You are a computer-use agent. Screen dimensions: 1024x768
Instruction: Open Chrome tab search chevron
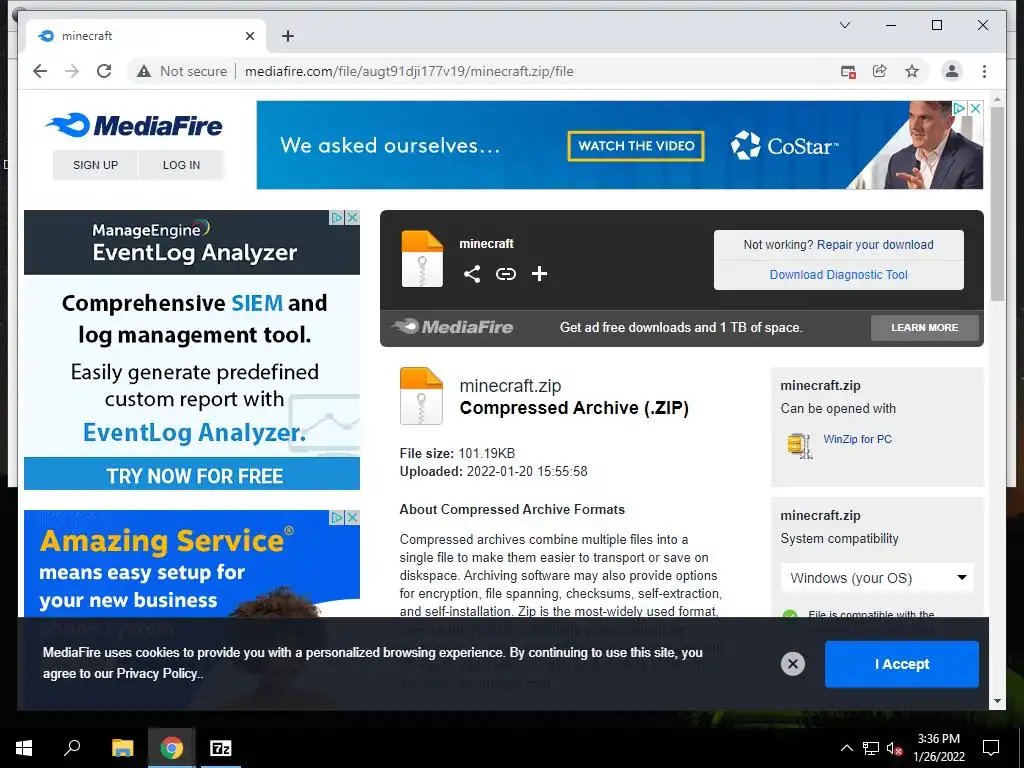click(x=844, y=25)
